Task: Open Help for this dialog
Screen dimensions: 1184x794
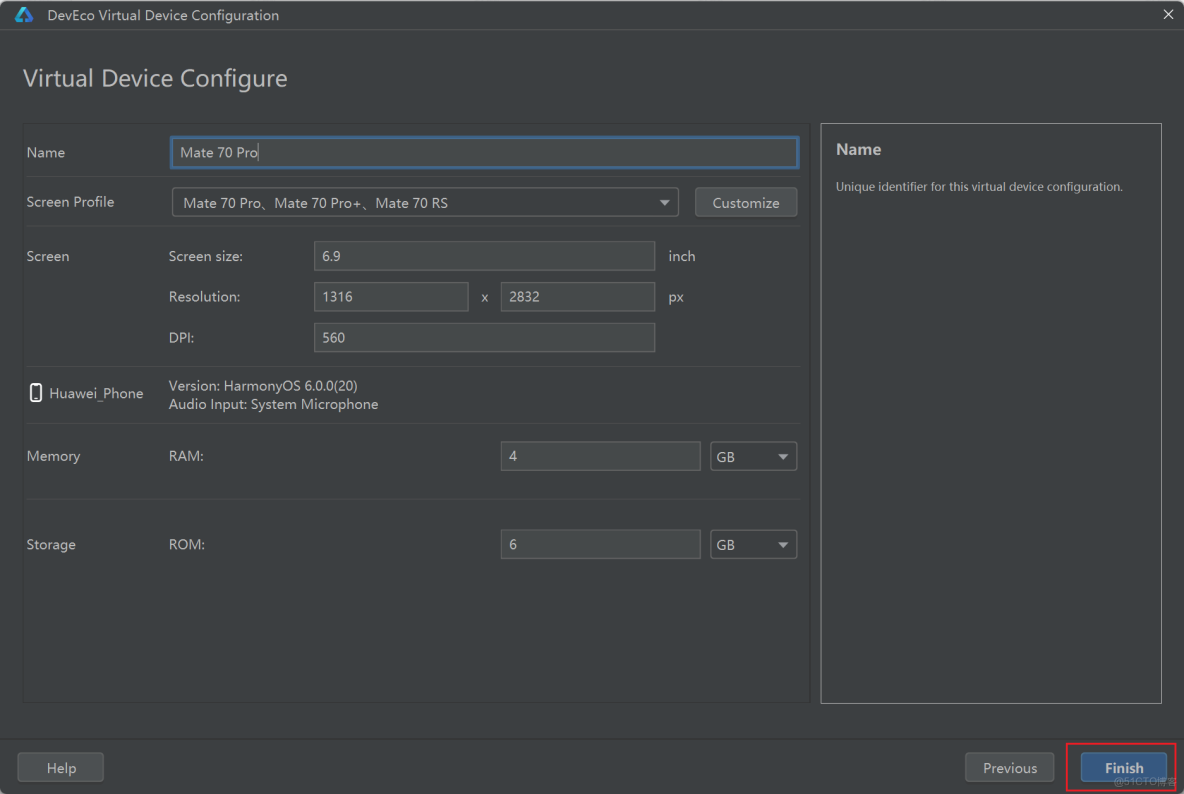Action: pyautogui.click(x=61, y=768)
